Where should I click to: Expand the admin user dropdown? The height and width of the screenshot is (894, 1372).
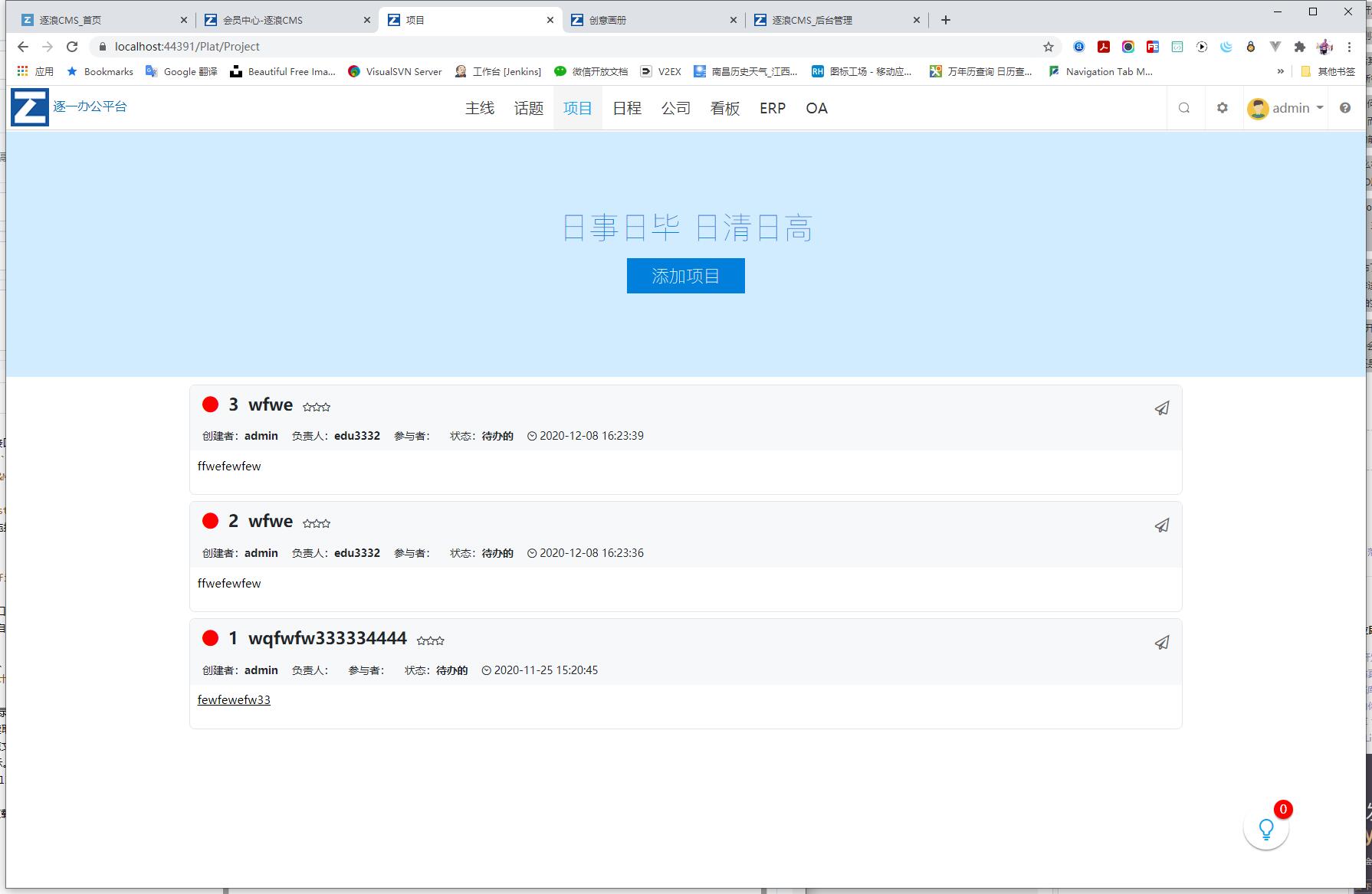pyautogui.click(x=1286, y=107)
